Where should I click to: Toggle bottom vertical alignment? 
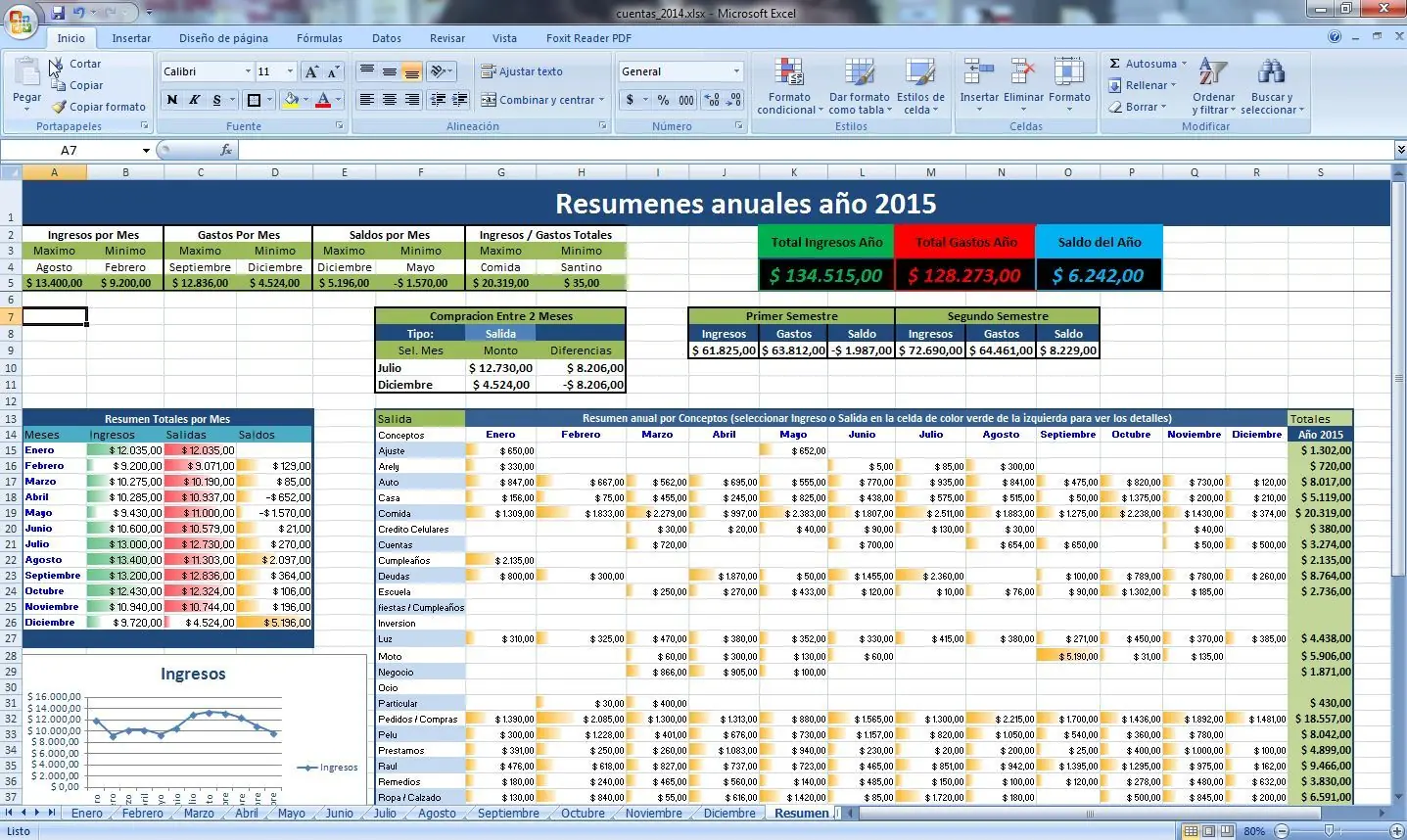point(412,71)
